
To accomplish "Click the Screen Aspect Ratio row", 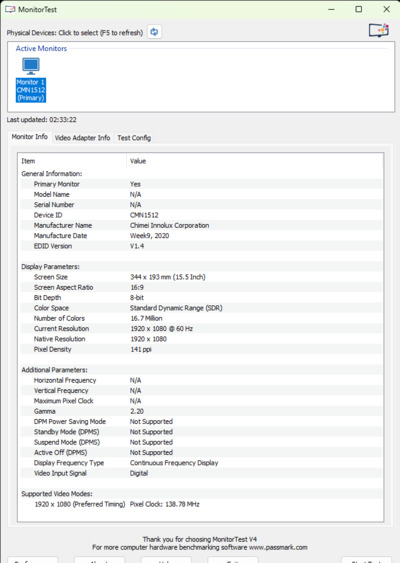I will 201,287.
